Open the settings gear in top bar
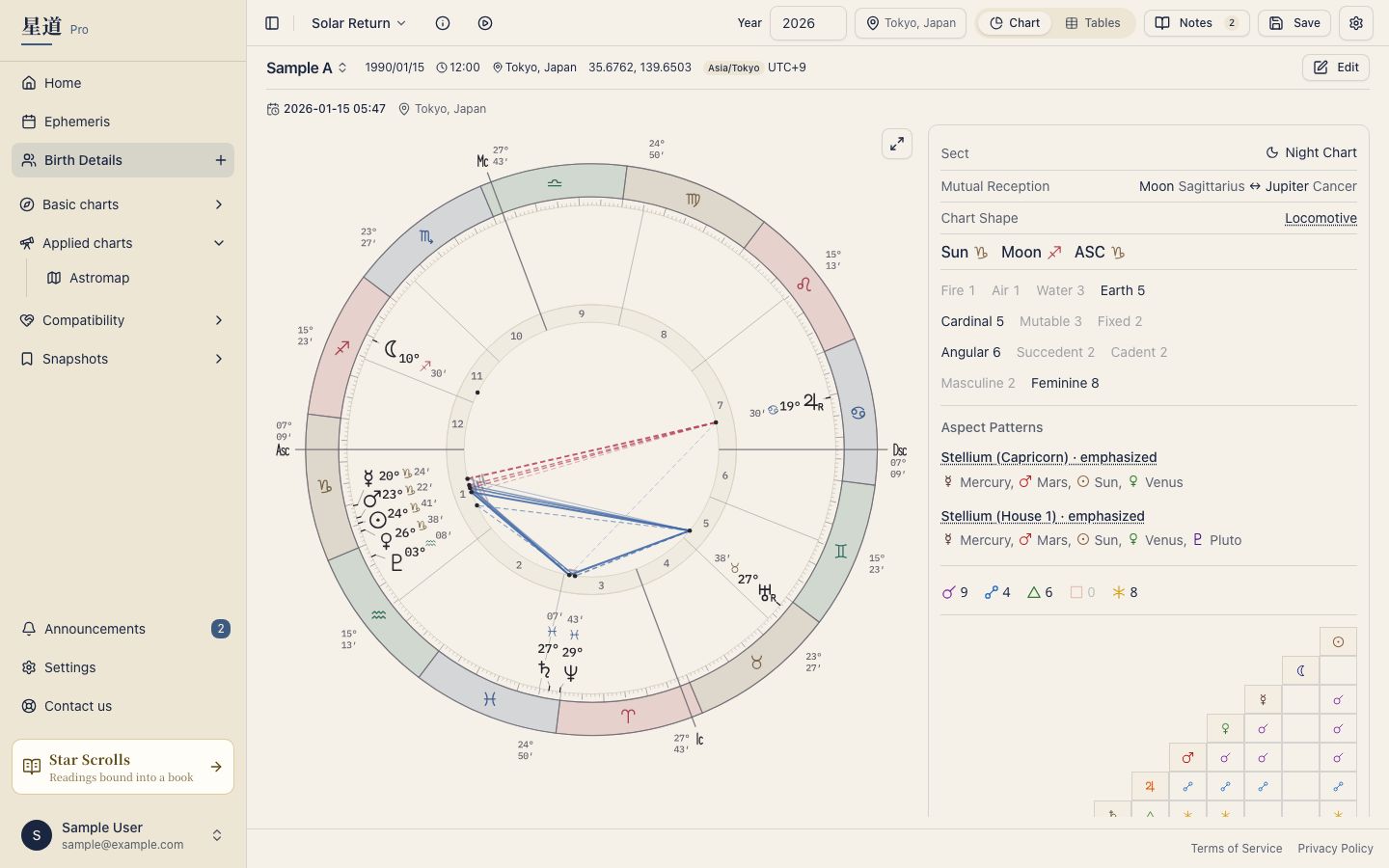Image resolution: width=1389 pixels, height=868 pixels. click(1356, 23)
